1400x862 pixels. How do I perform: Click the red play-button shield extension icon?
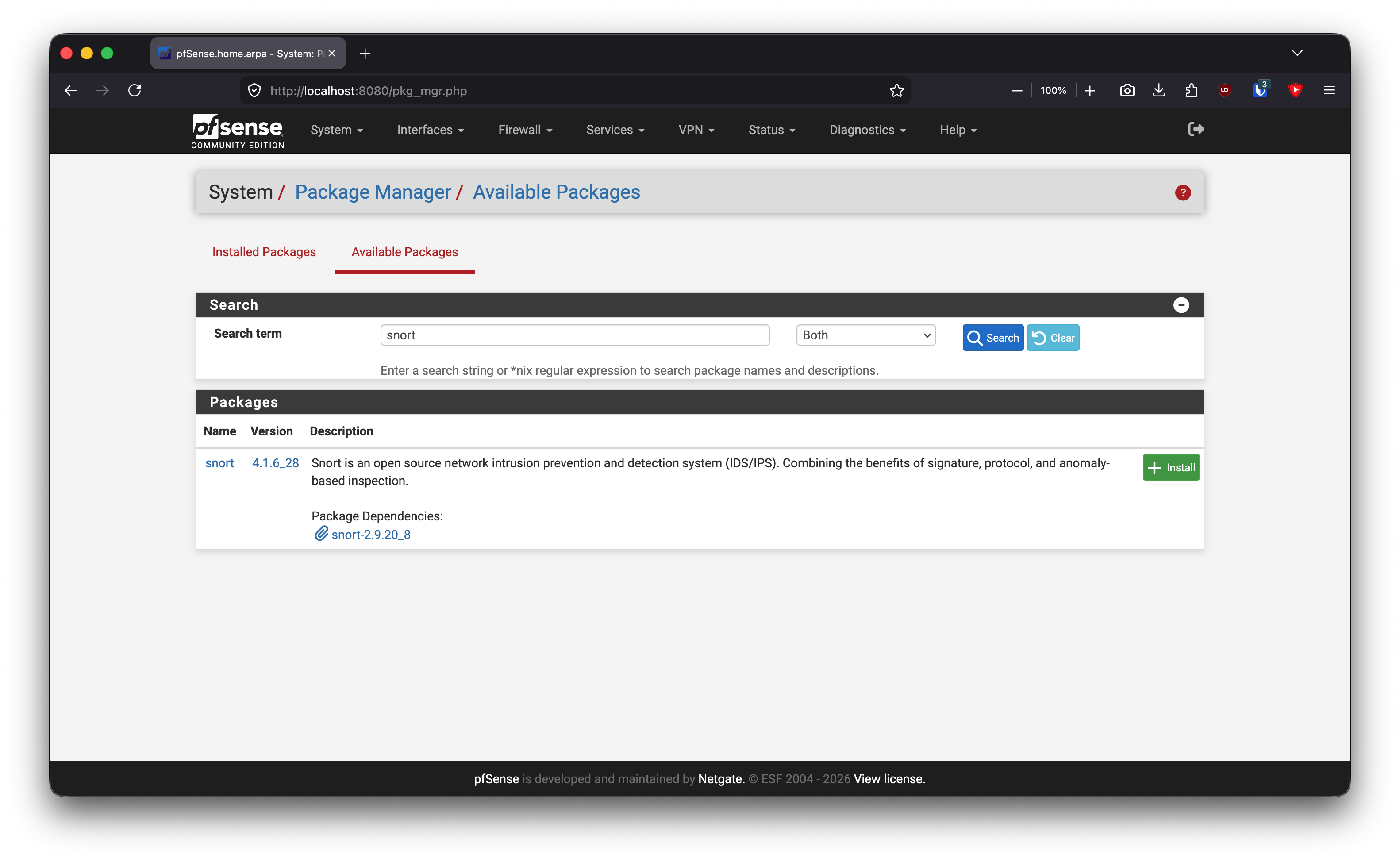[x=1295, y=91]
